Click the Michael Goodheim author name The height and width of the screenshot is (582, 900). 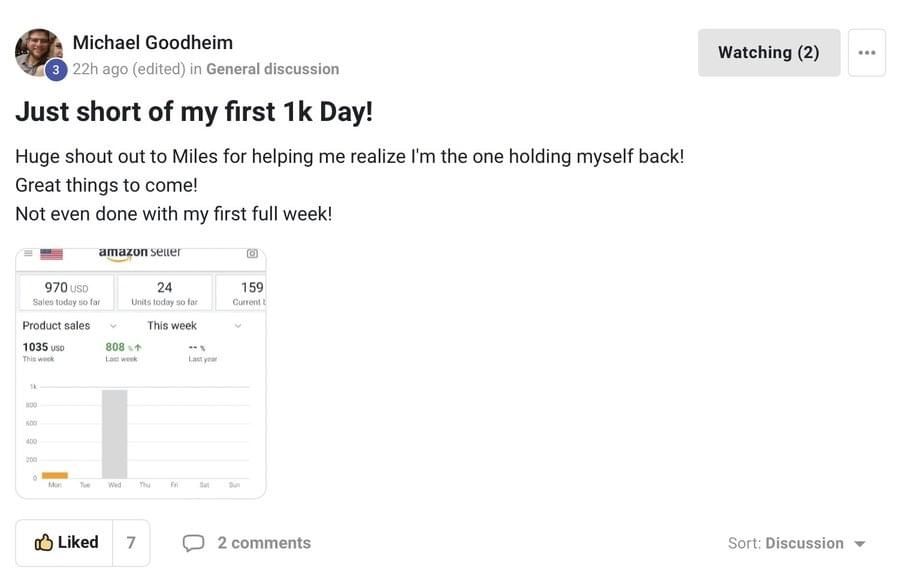(x=153, y=42)
